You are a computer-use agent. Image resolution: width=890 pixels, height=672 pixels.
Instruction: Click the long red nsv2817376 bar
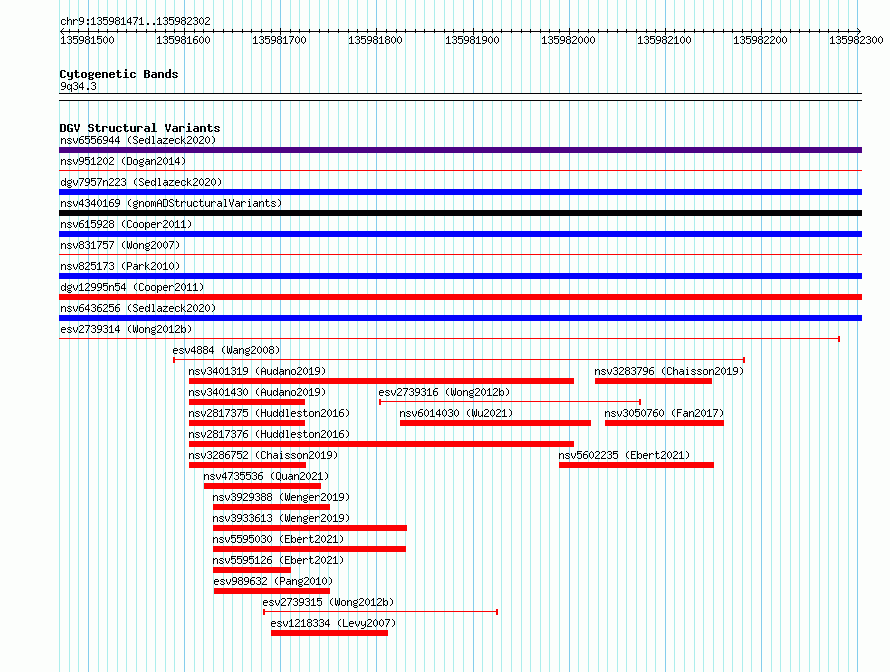click(x=381, y=444)
